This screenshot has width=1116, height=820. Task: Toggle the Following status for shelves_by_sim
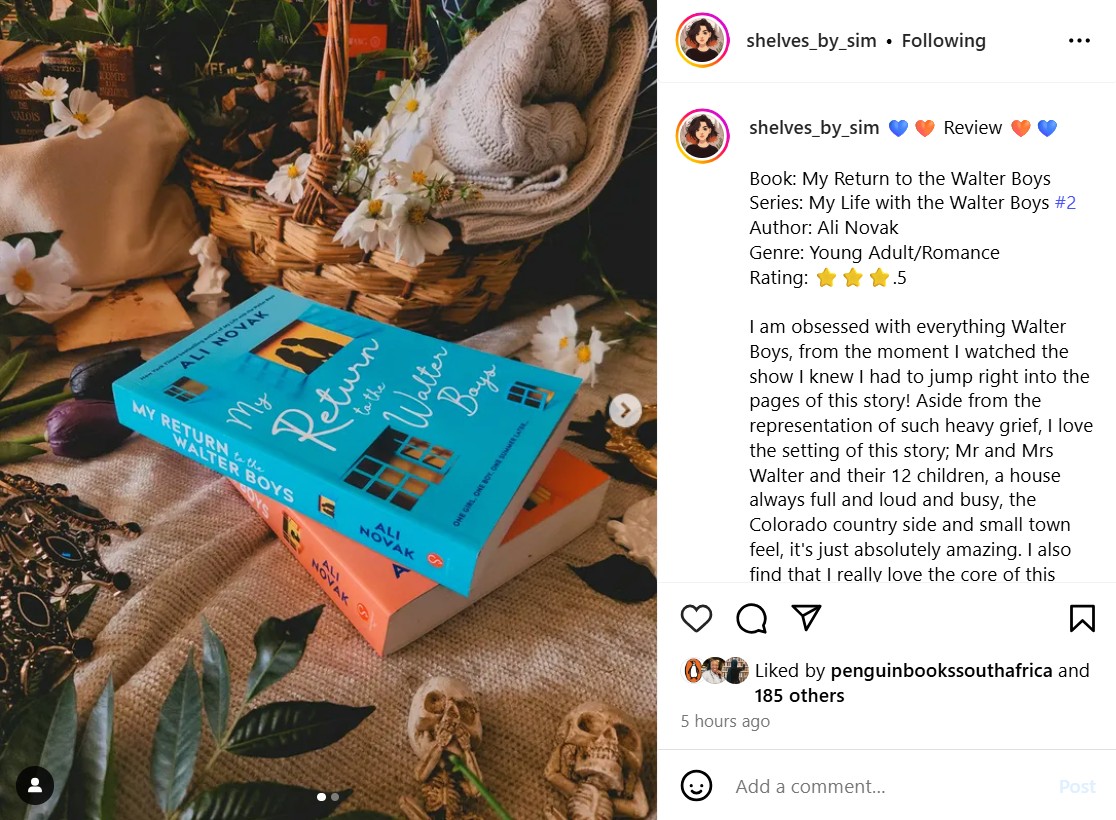(943, 41)
